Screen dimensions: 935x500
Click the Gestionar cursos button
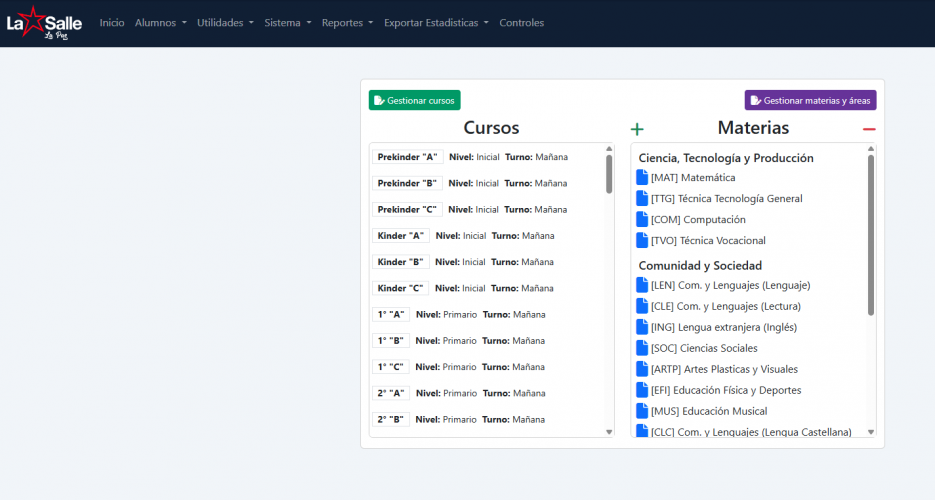(414, 100)
